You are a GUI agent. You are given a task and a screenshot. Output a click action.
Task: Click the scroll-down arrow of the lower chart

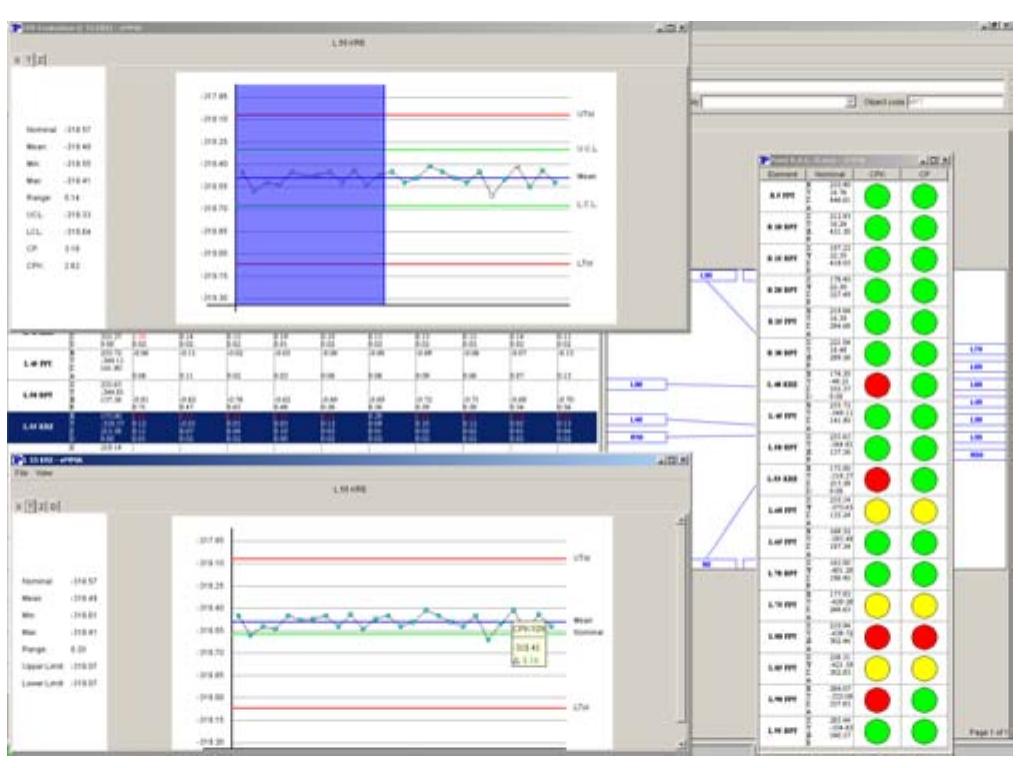point(681,744)
